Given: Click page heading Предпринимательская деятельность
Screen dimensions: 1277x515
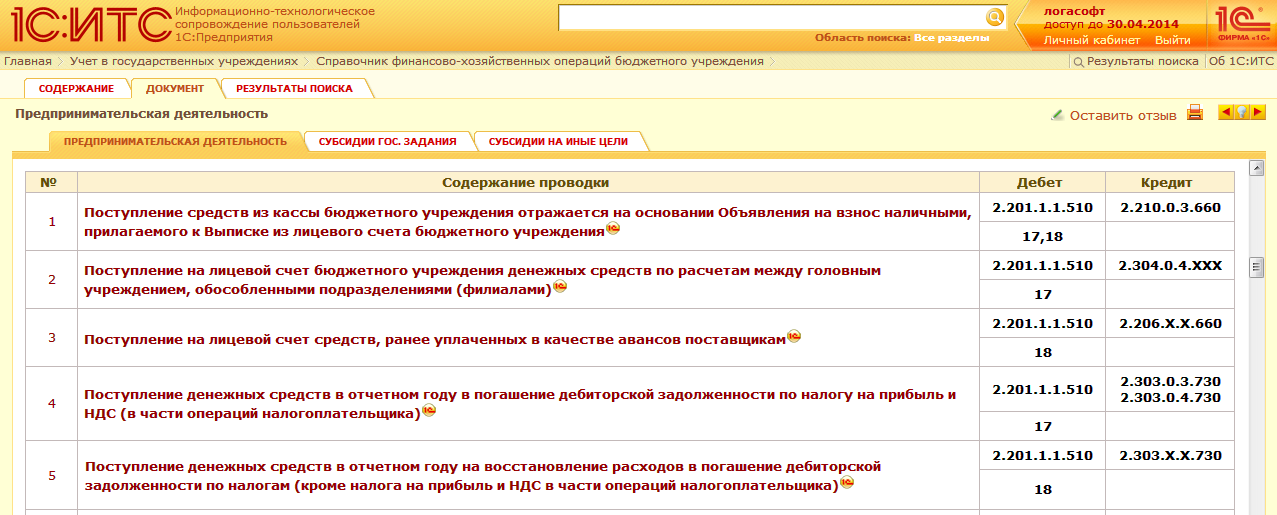Looking at the screenshot, I should click(x=142, y=114).
